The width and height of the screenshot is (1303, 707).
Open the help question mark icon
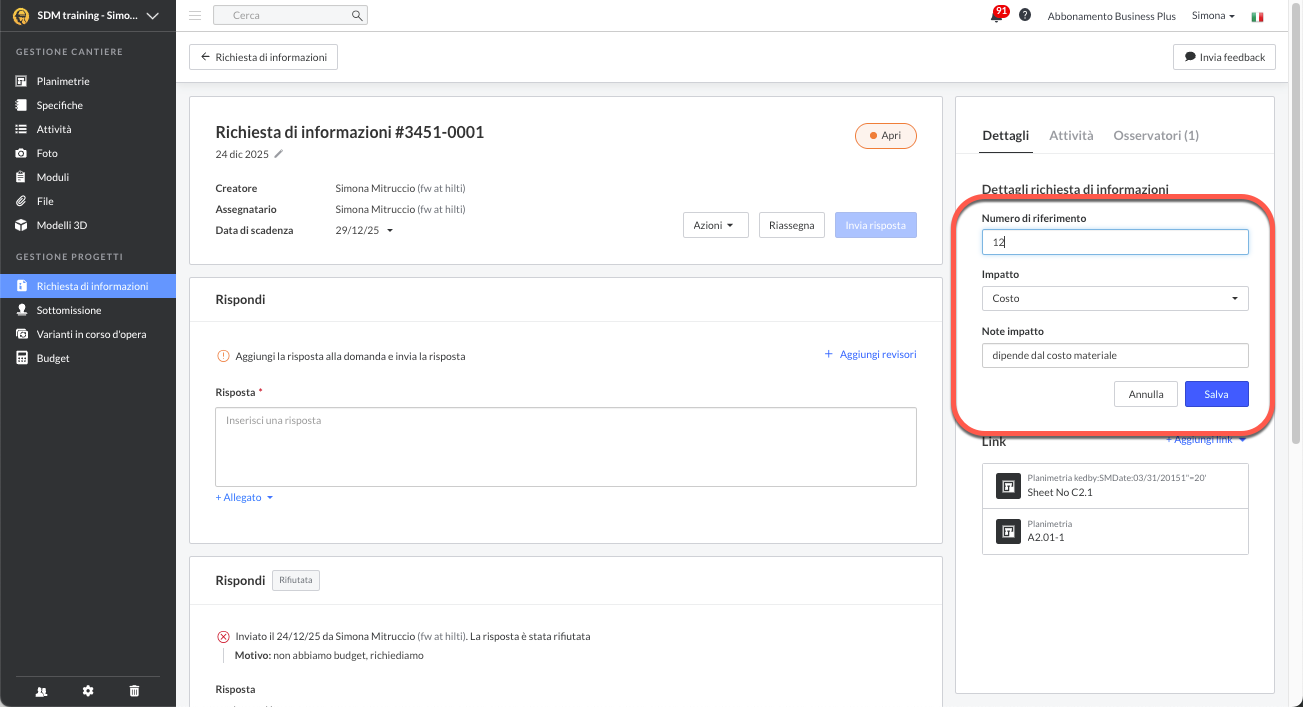(1025, 16)
